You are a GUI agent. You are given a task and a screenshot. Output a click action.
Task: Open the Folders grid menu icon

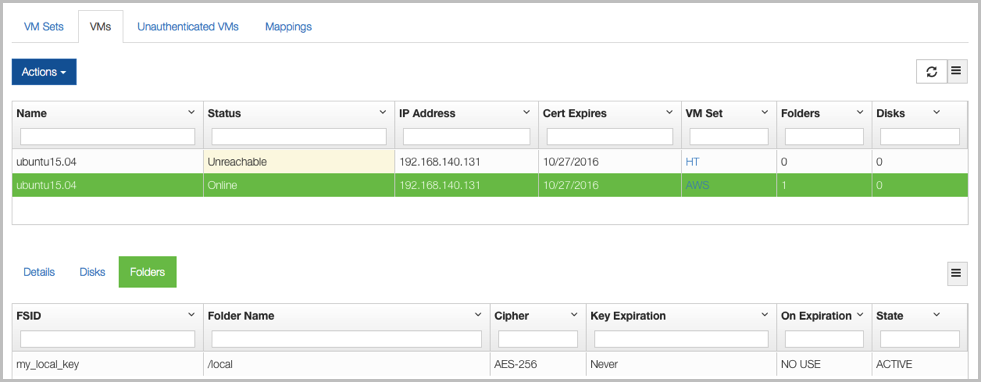[957, 273]
